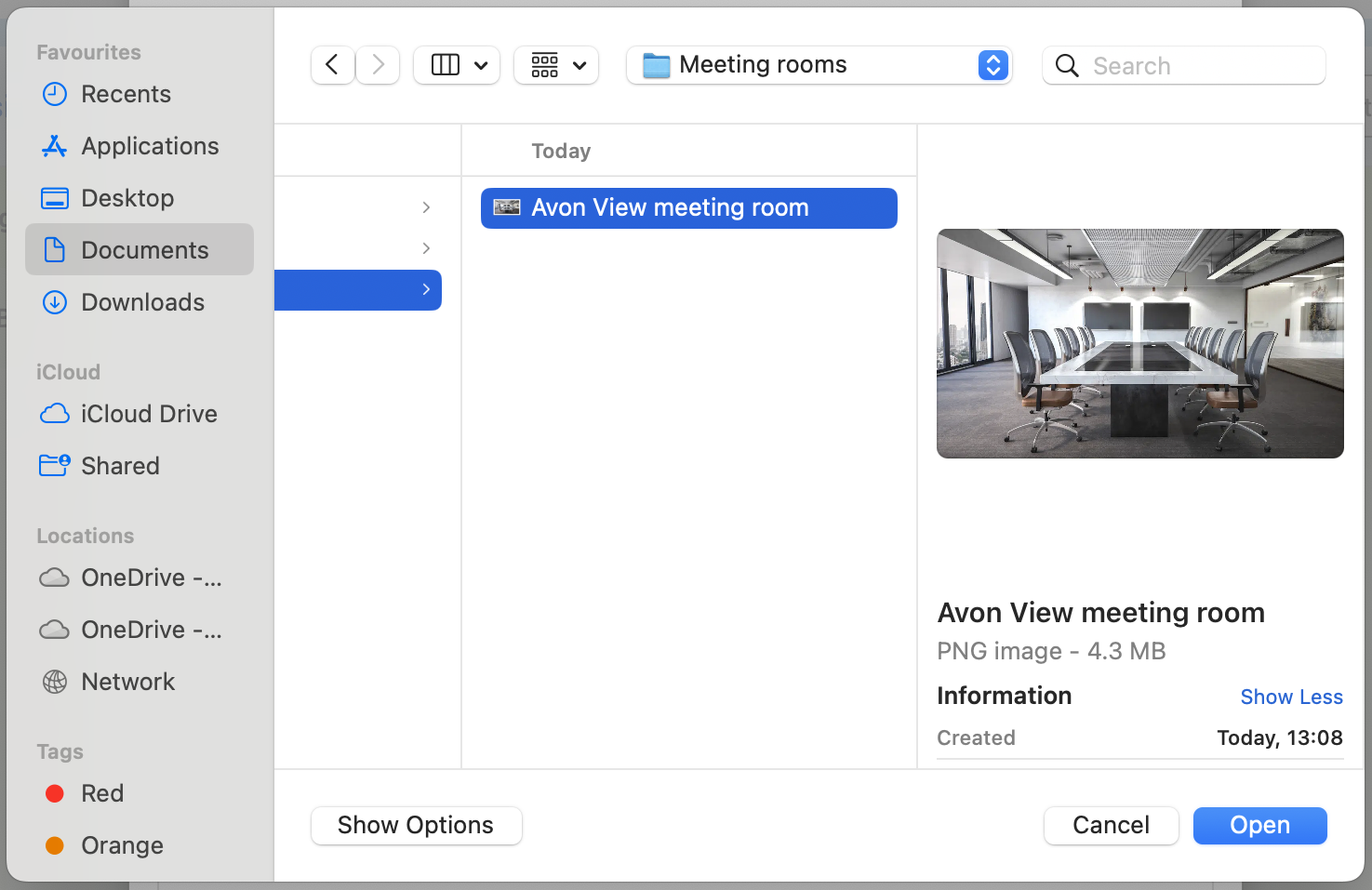
Task: Open the Meeting rooms folder path popup
Action: click(819, 65)
